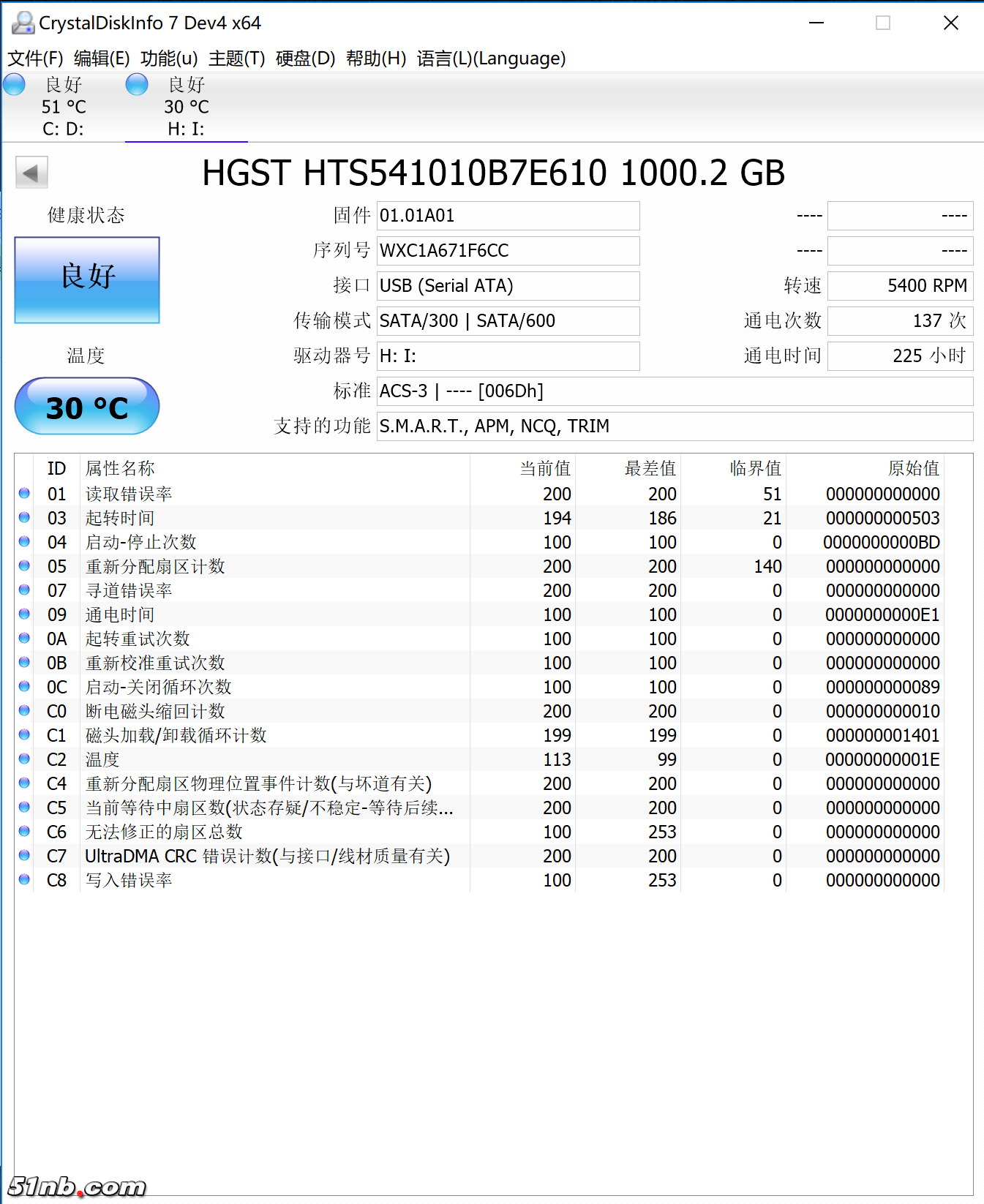Click the previous disk arrow button
Image resolution: width=984 pixels, height=1204 pixels.
click(31, 173)
